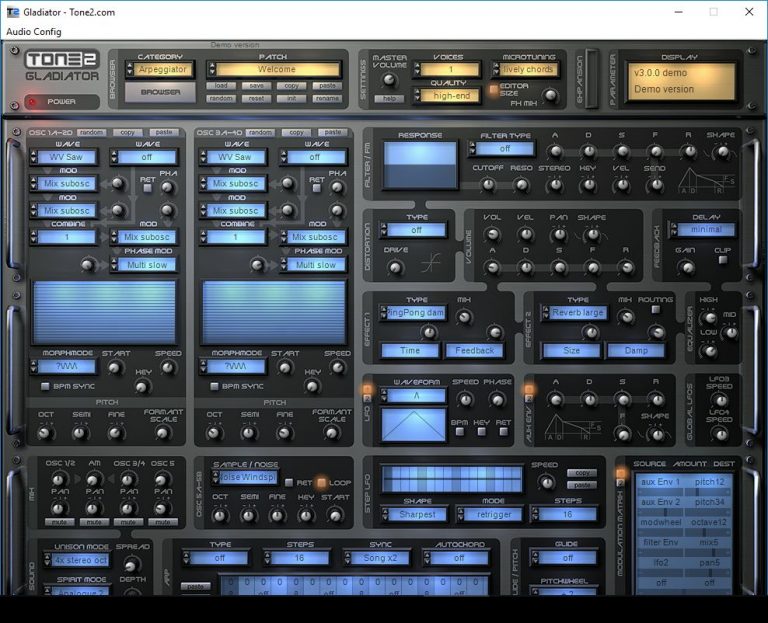Click the help button under Master Volume
The image size is (768, 623).
pyautogui.click(x=389, y=98)
